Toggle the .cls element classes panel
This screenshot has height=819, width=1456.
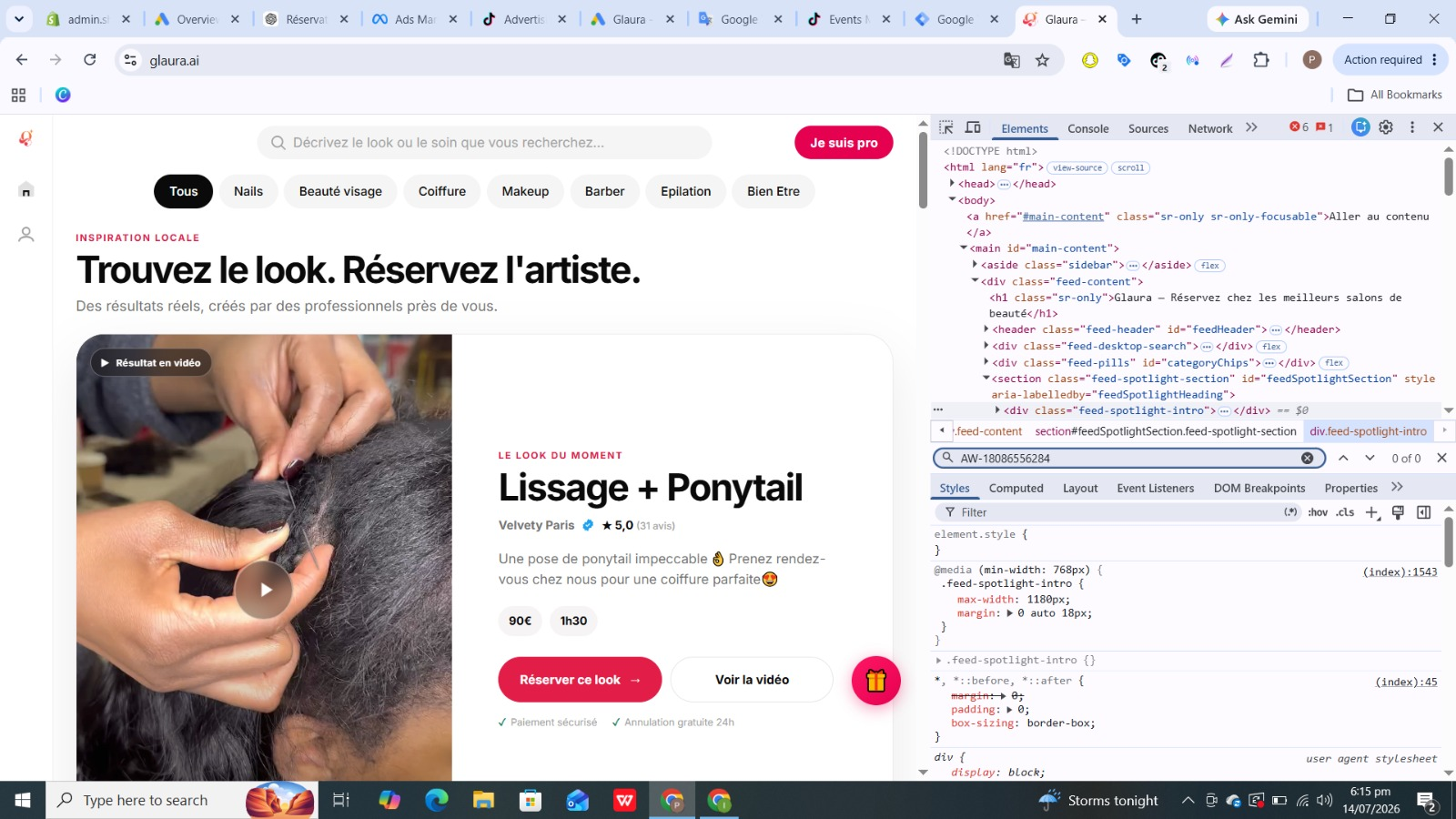(1345, 512)
